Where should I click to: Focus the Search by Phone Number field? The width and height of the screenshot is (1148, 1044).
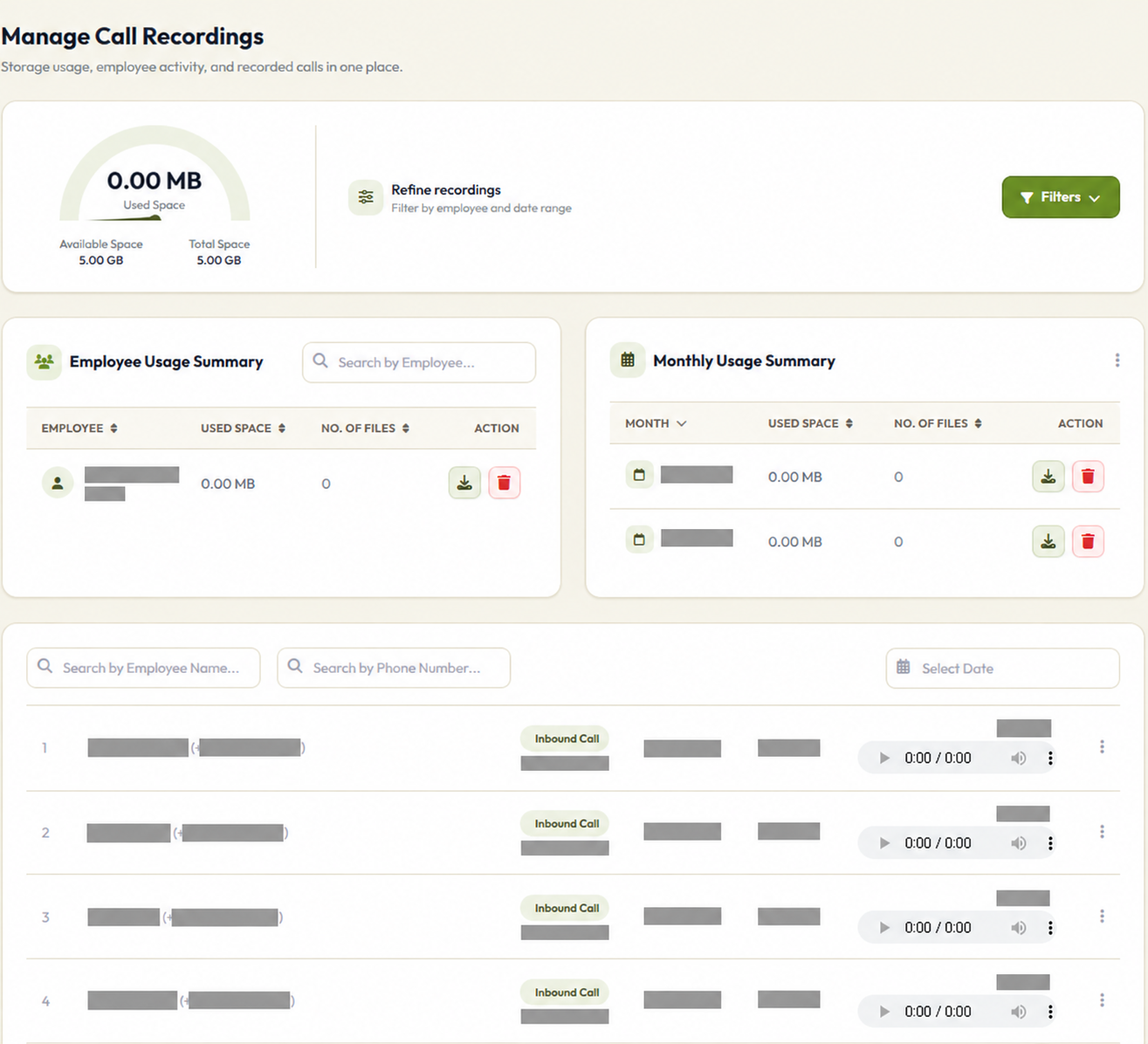[x=394, y=668]
